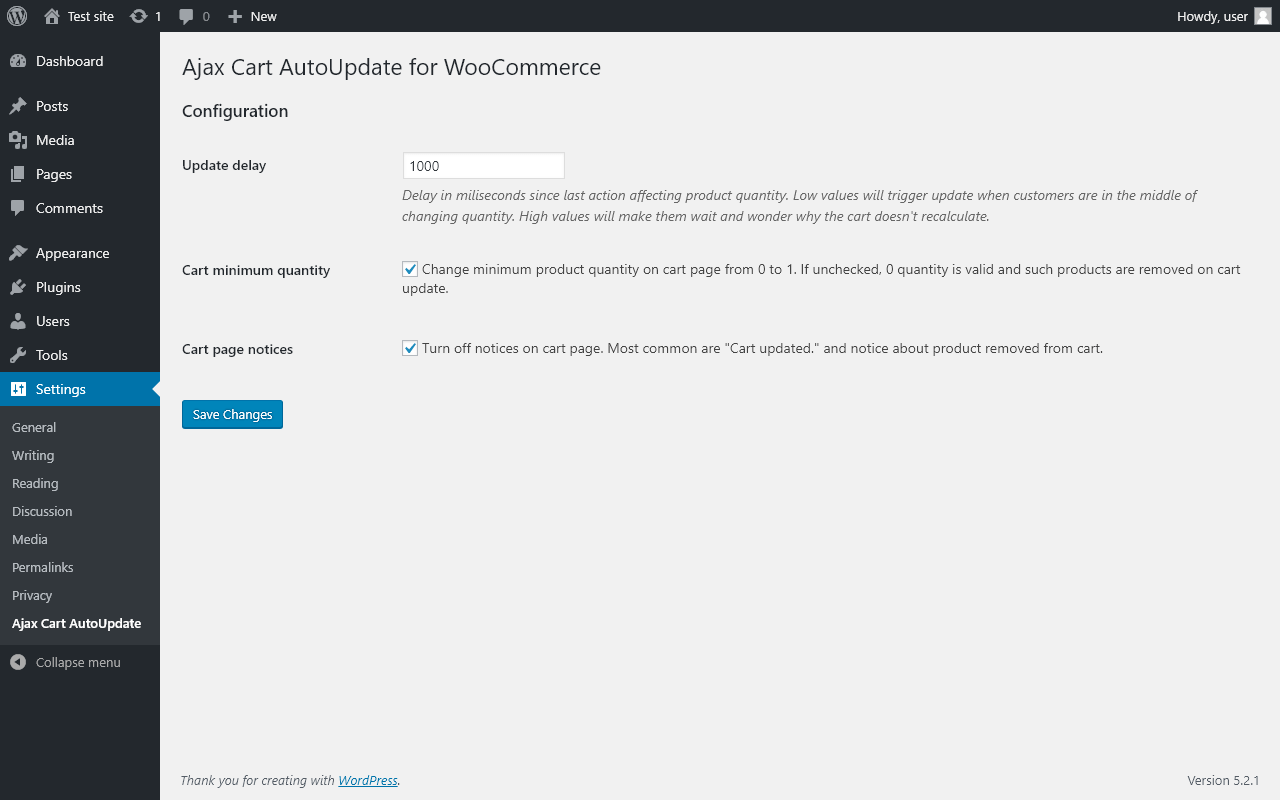The height and width of the screenshot is (800, 1280).
Task: Open the comments bubble icon in admin bar
Action: pos(186,16)
